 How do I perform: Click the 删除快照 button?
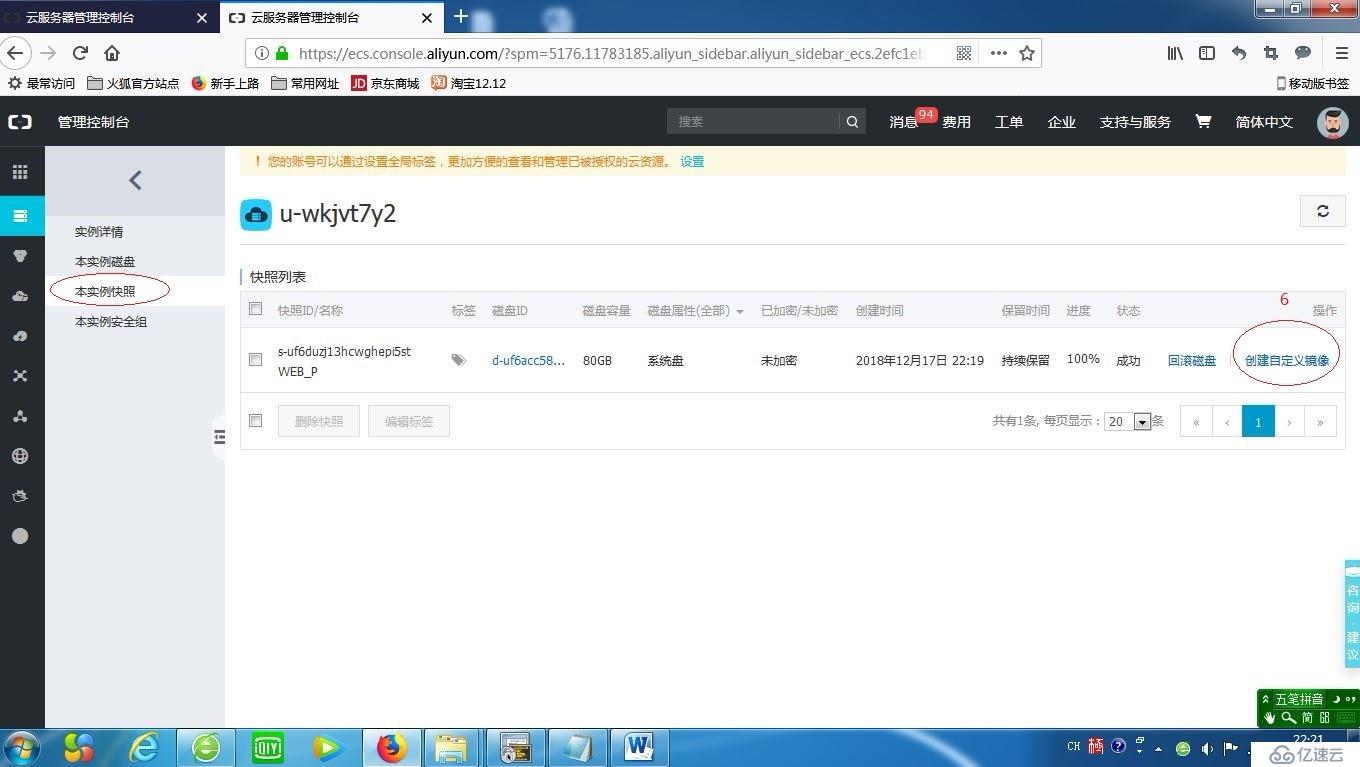[319, 421]
